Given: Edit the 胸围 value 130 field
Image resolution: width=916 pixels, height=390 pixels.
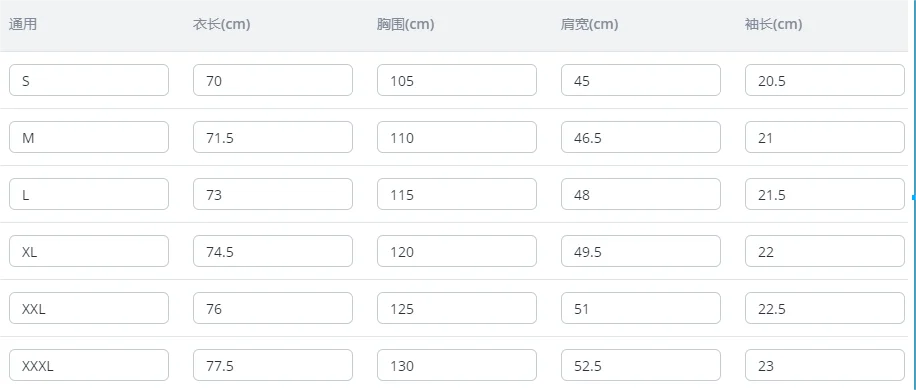Looking at the screenshot, I should tap(457, 365).
